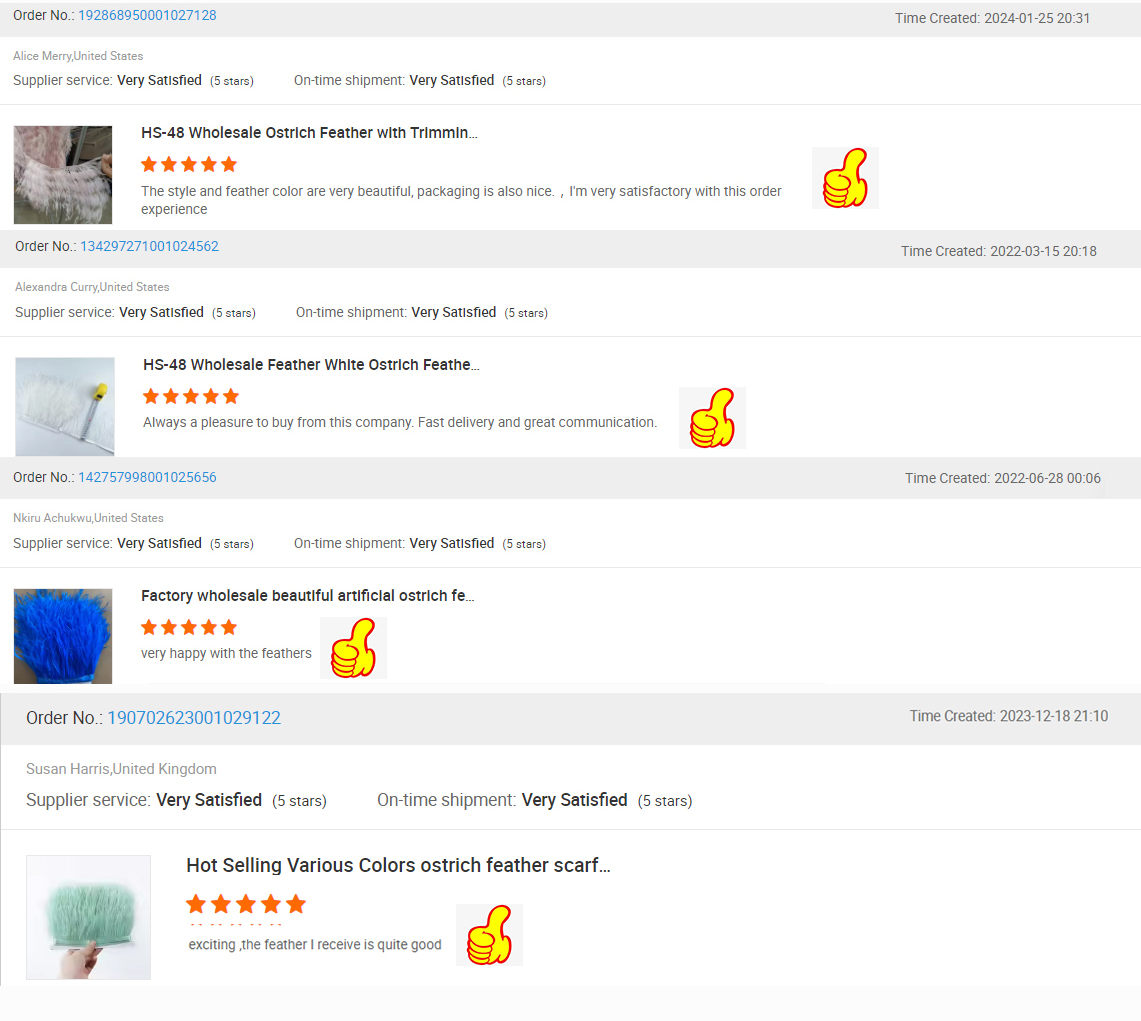
Task: Open 'Factory wholesale beautiful artificial ostrich' title
Action: [x=308, y=596]
